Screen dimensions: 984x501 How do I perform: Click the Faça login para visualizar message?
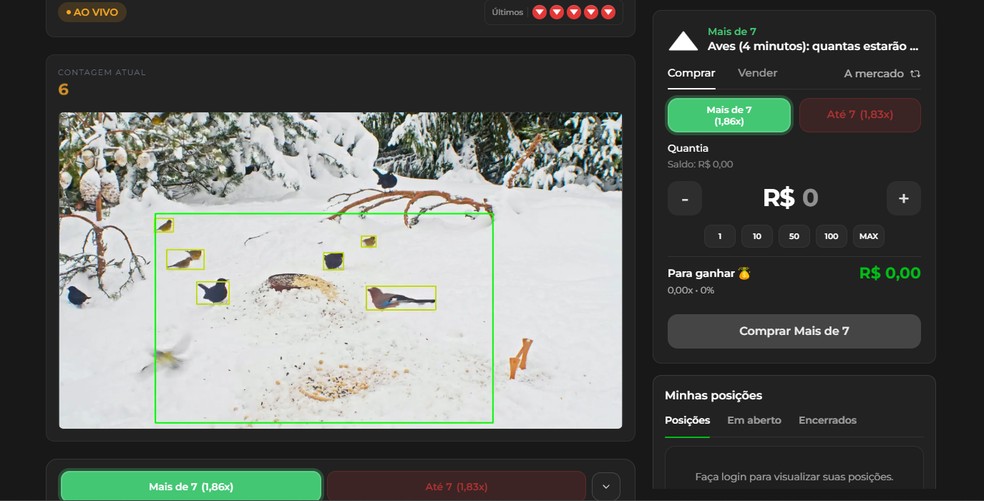794,477
